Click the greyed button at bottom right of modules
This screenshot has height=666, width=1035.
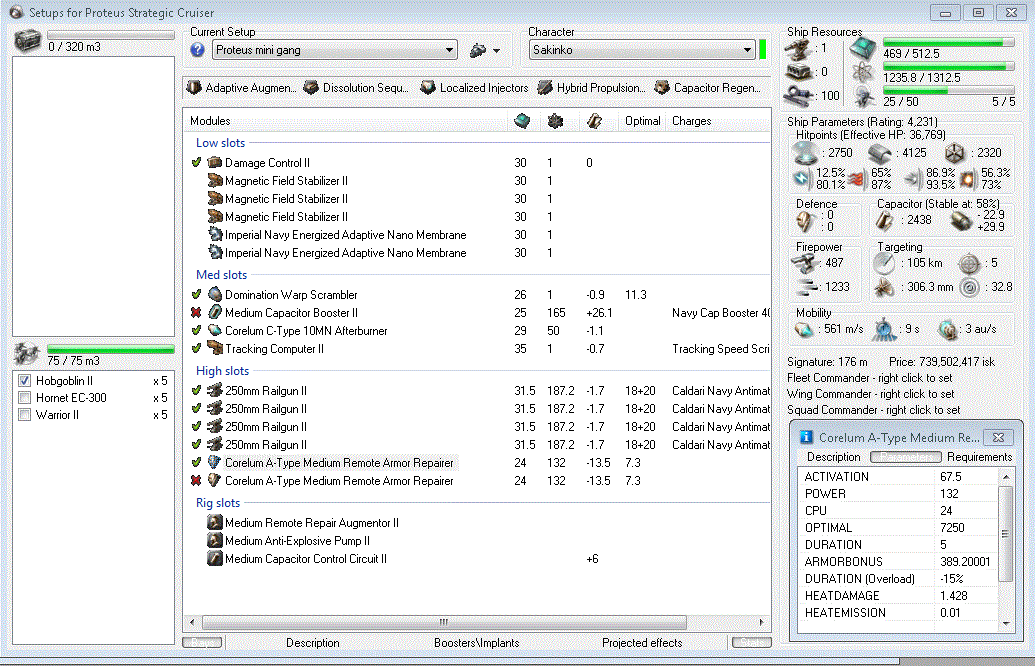coord(751,642)
